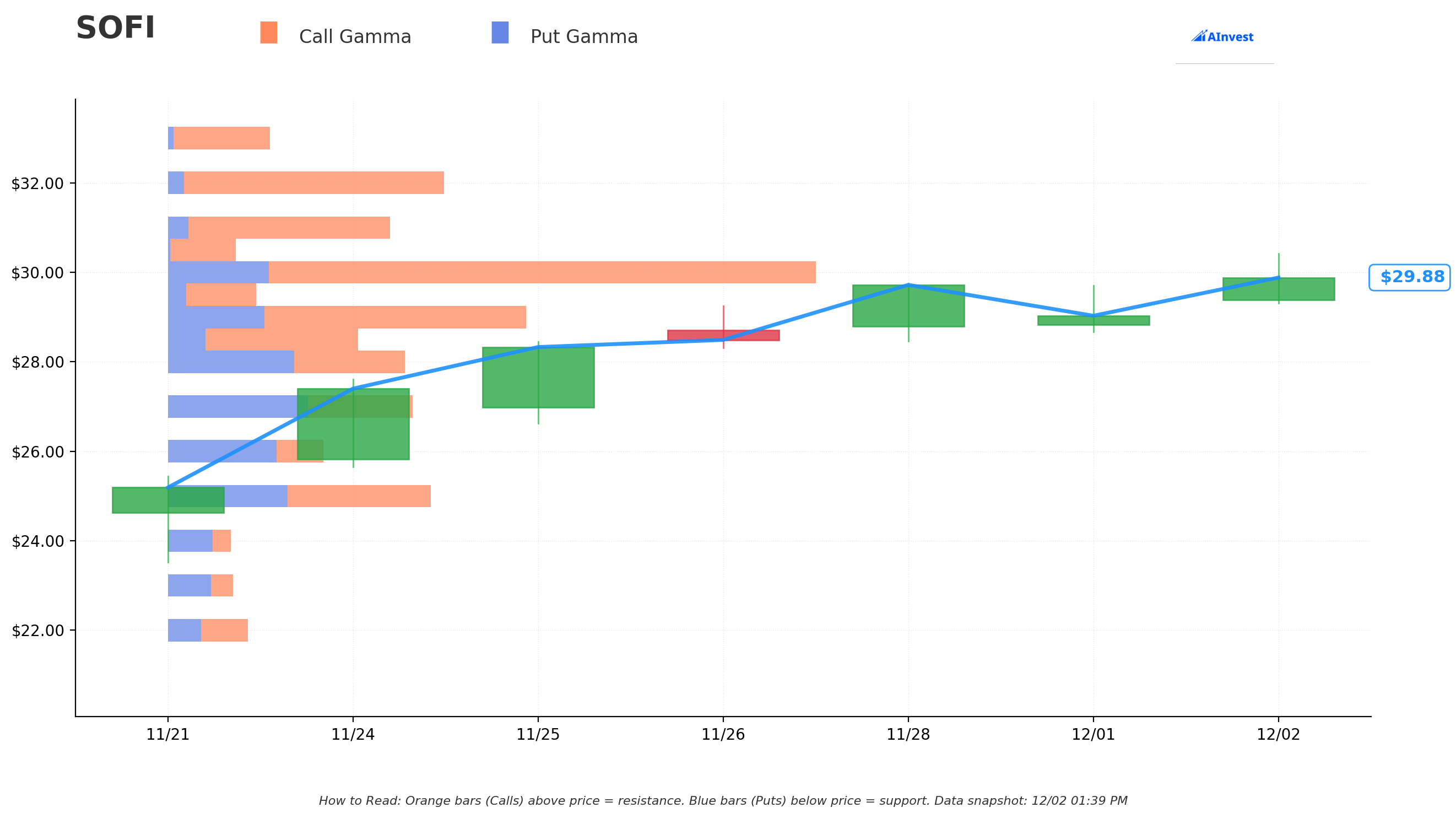1456x818 pixels.
Task: Click the blue Put Gamma legend swatch
Action: pos(500,33)
